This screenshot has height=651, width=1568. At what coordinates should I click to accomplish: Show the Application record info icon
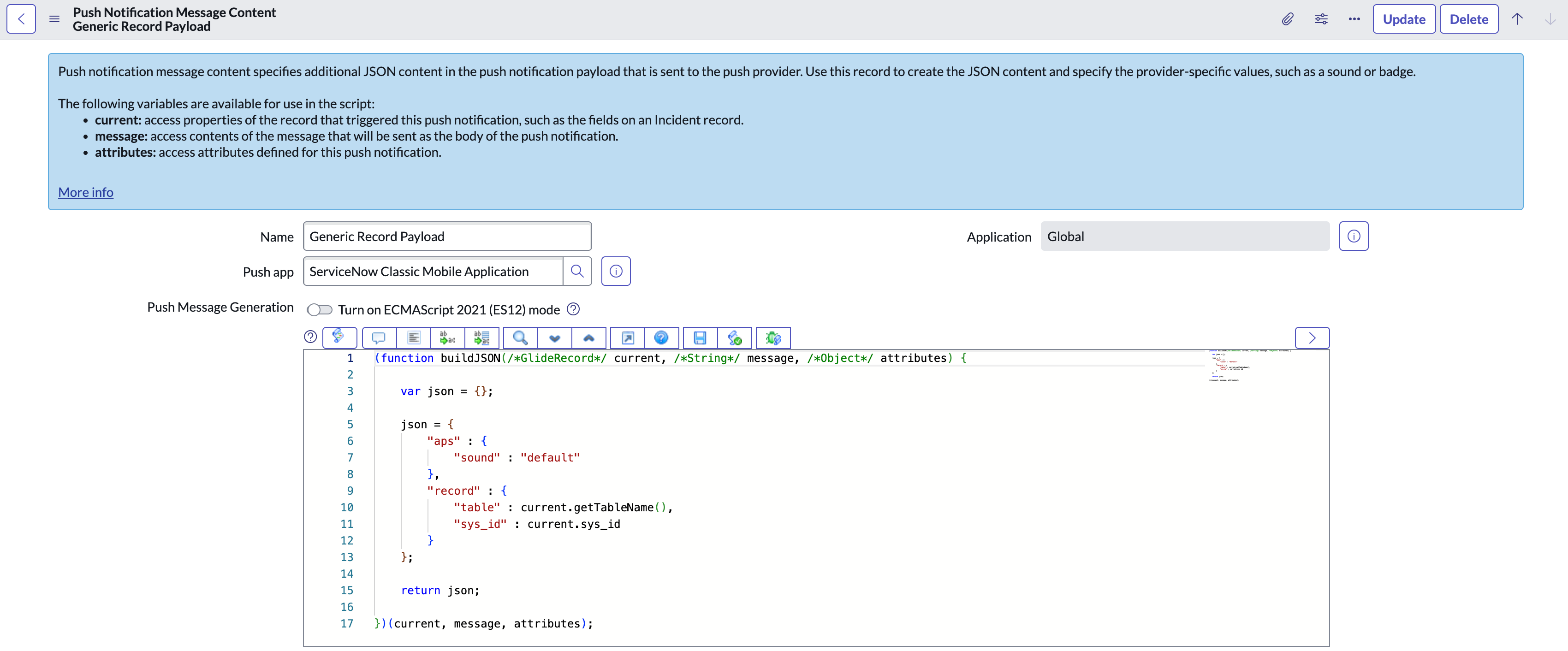coord(1354,236)
